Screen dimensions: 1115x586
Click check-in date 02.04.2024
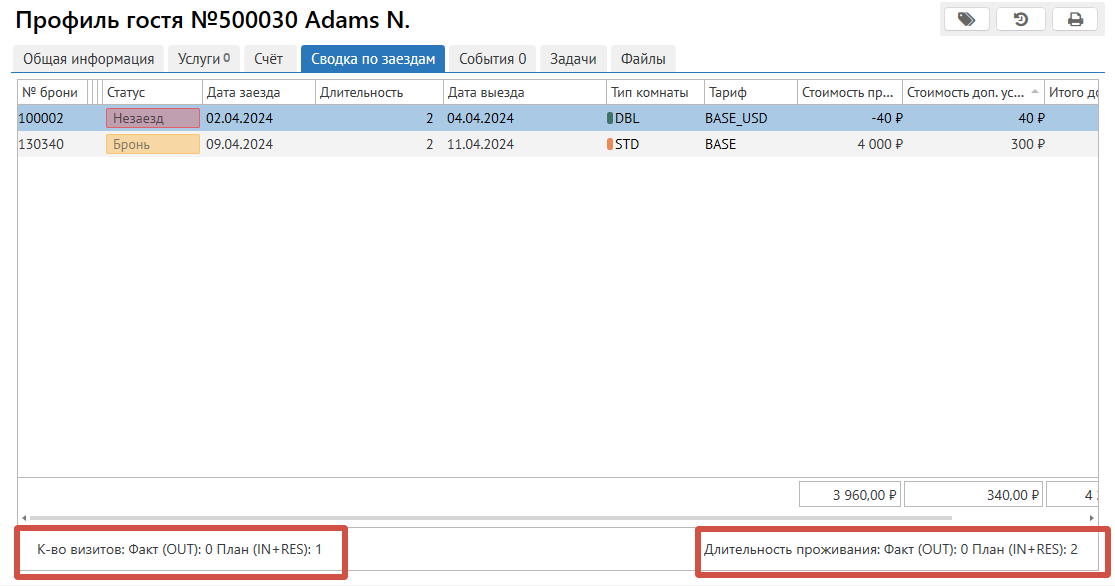pos(240,119)
